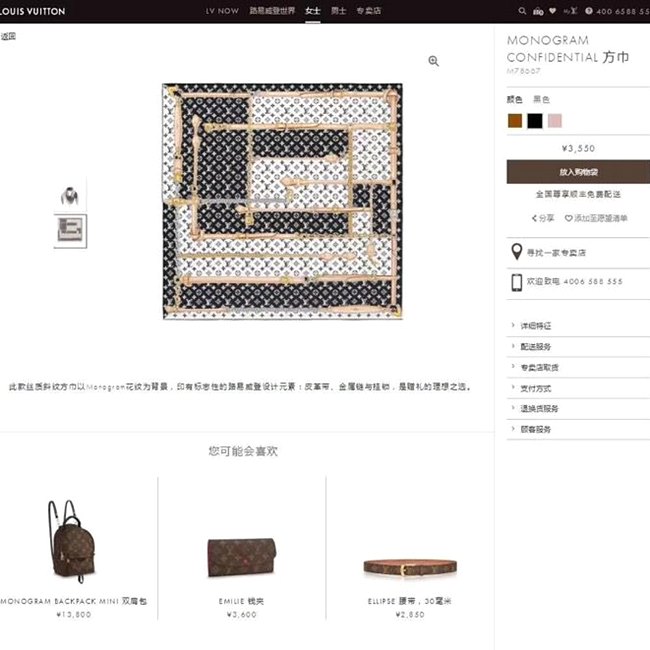Select the flat scarf thumbnail
This screenshot has width=650, height=650.
coord(70,231)
